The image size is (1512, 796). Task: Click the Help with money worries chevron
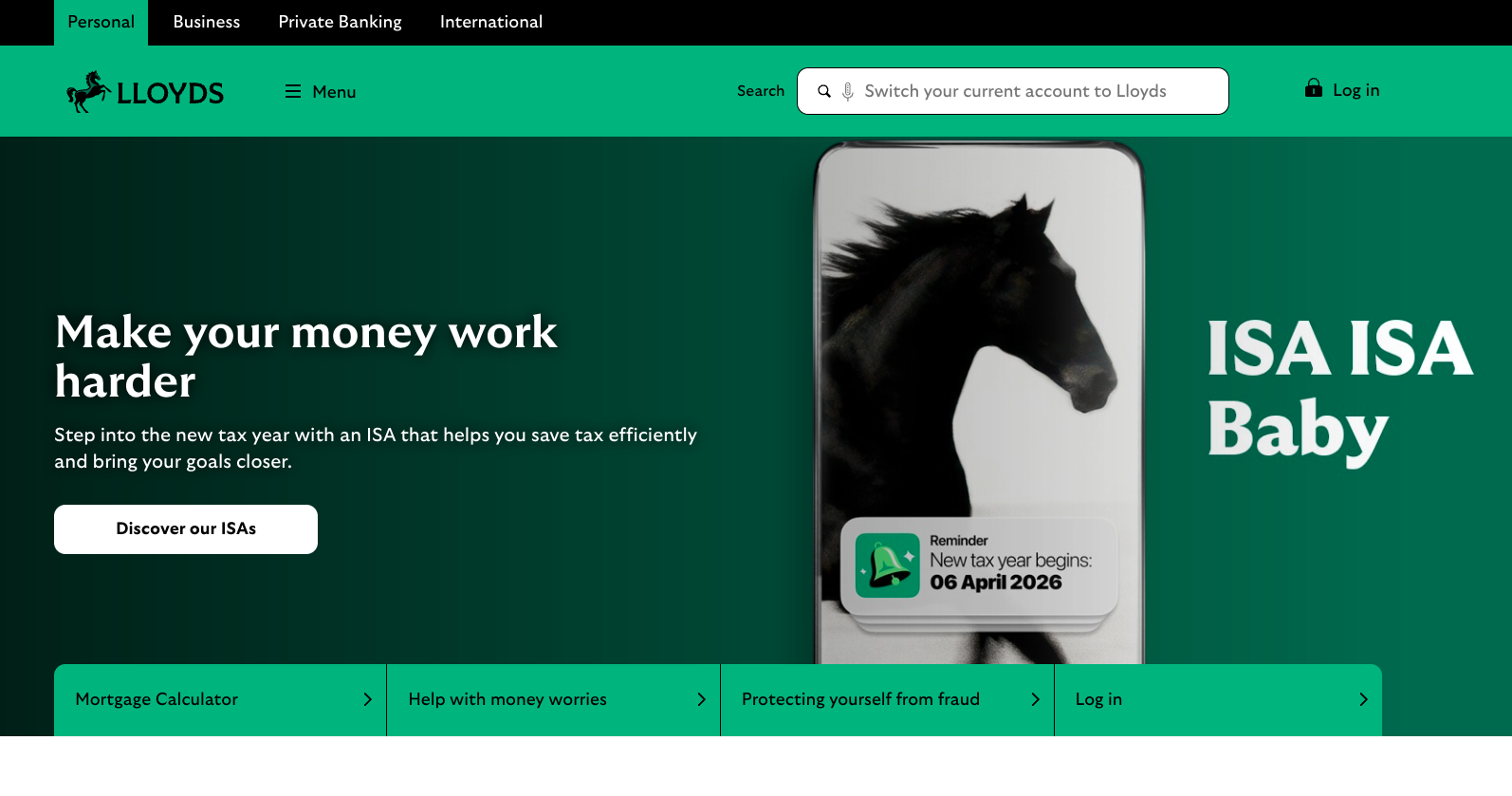pyautogui.click(x=702, y=699)
